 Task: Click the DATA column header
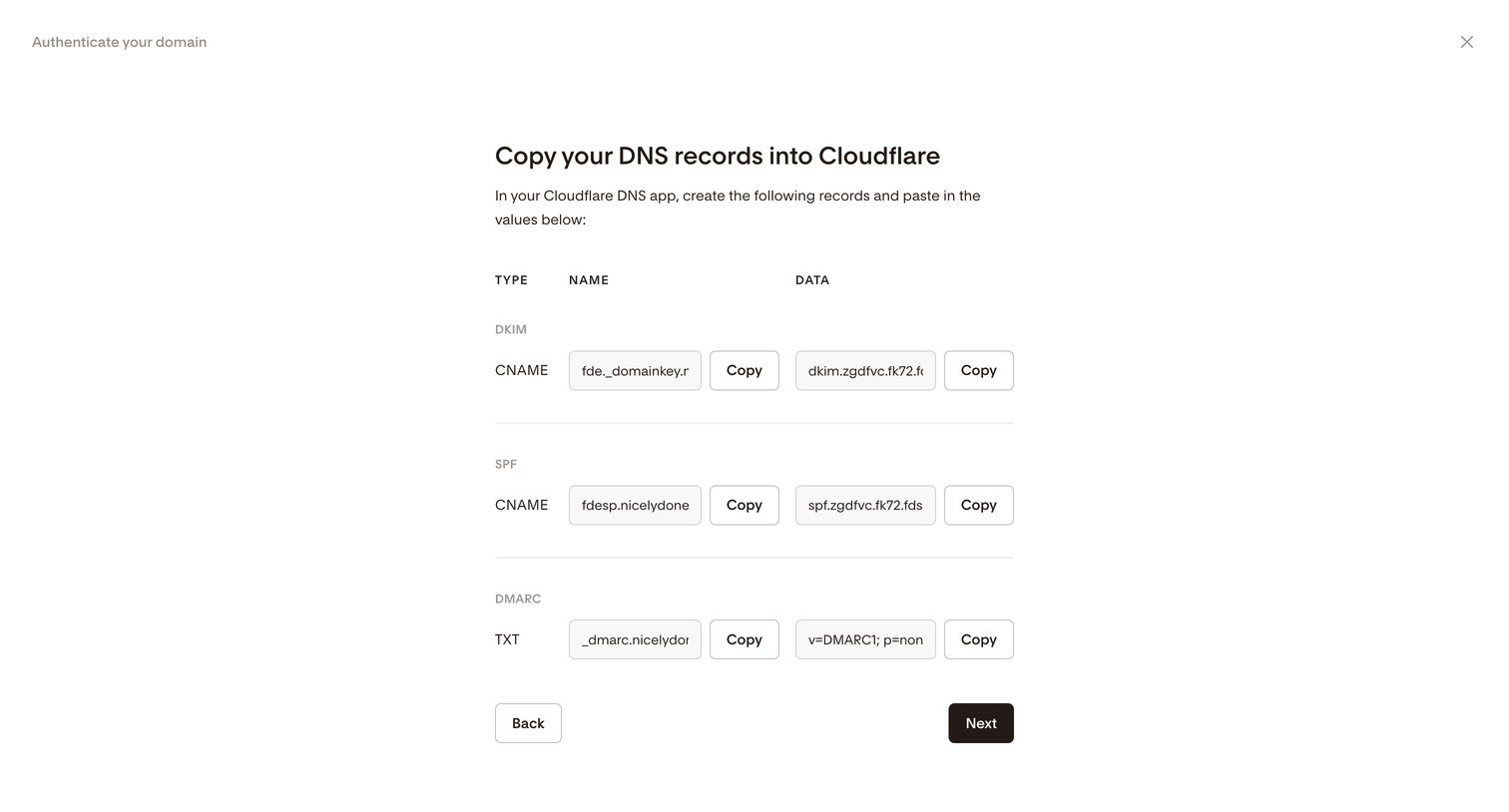(x=812, y=280)
